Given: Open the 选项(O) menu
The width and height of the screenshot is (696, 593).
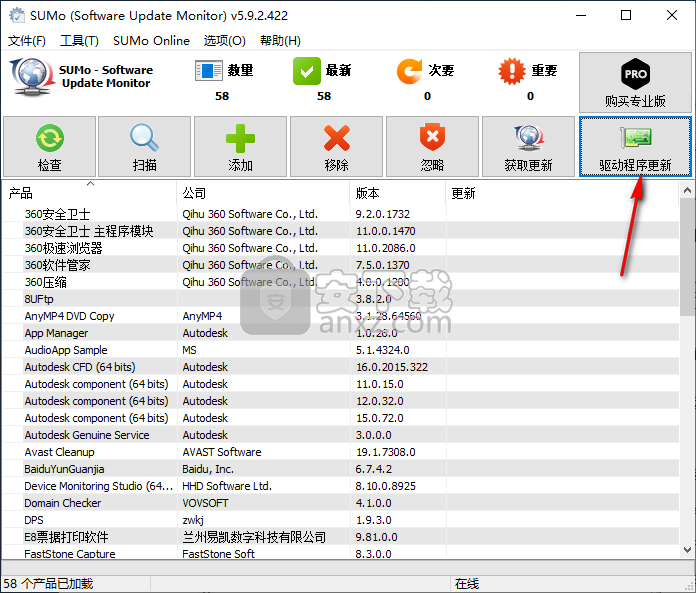Looking at the screenshot, I should pyautogui.click(x=225, y=41).
